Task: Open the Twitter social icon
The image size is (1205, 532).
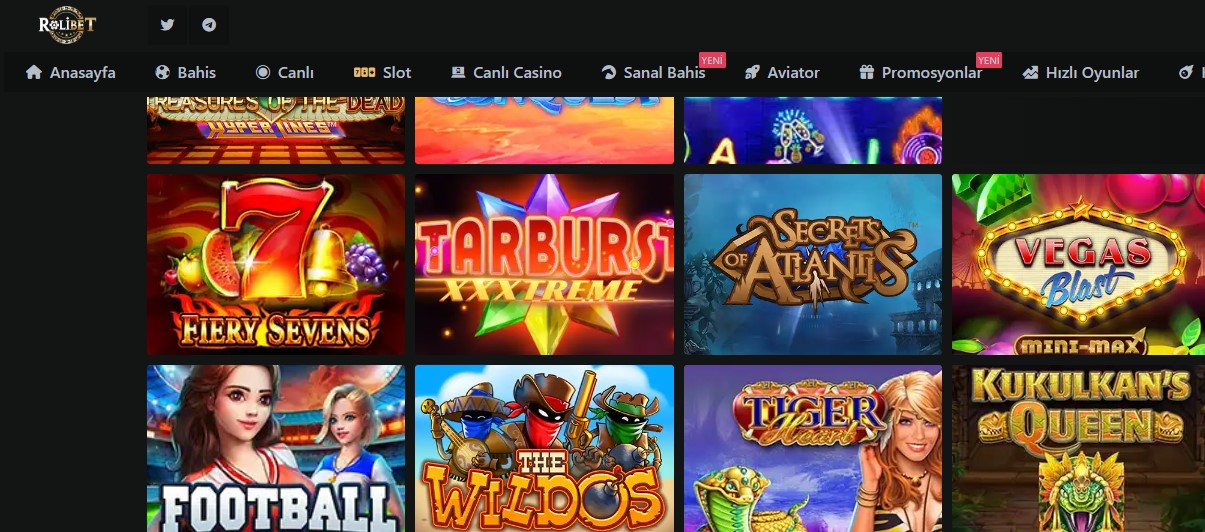Action: 167,25
